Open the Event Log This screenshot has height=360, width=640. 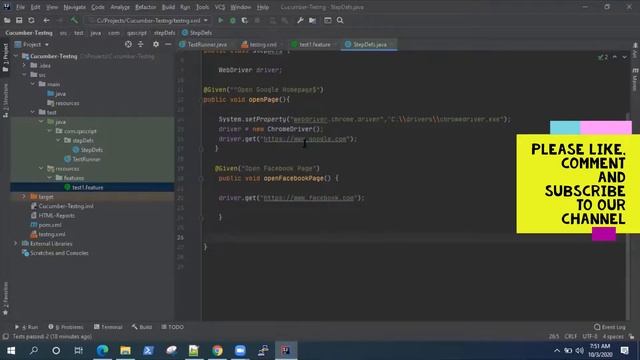(x=610, y=327)
